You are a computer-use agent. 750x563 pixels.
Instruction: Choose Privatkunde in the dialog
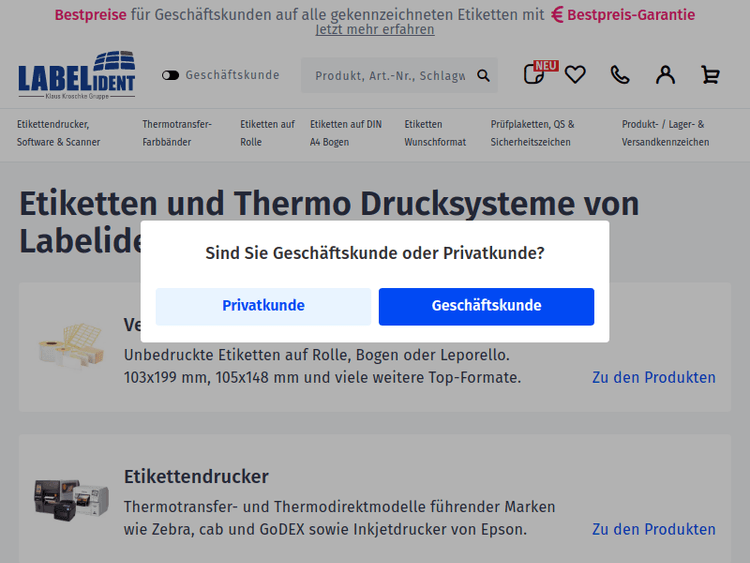(263, 306)
